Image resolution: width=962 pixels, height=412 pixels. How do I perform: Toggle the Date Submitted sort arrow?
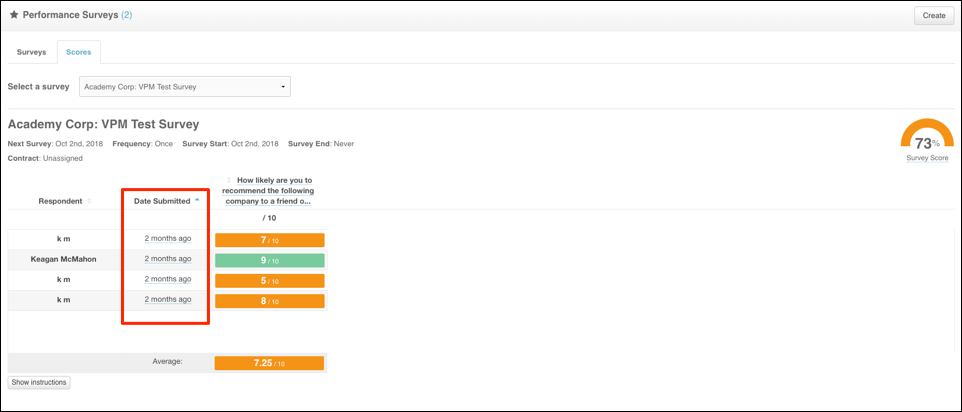197,200
